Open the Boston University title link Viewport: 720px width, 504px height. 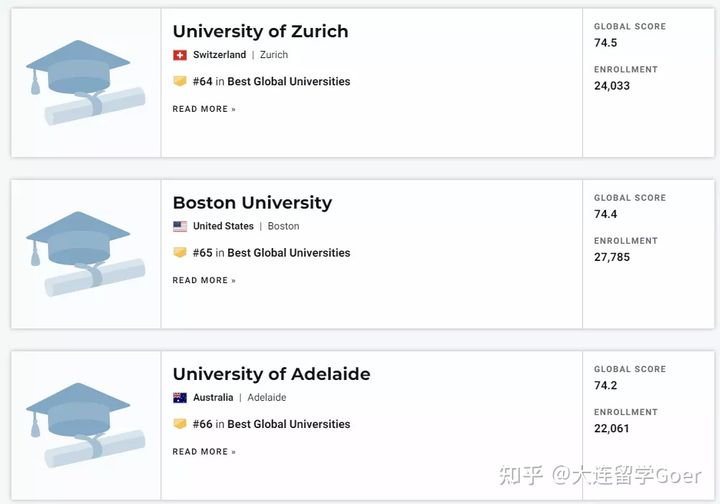(x=252, y=202)
